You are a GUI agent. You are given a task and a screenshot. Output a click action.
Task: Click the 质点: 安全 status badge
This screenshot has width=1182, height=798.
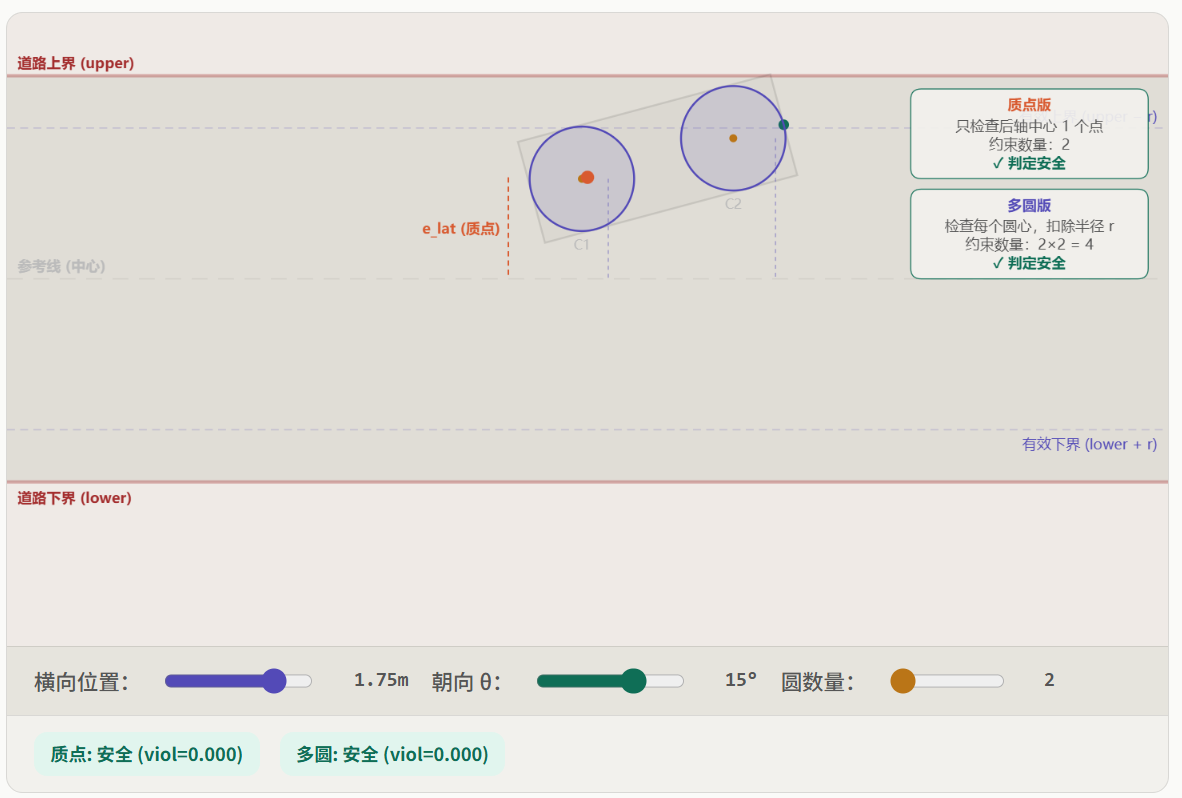147,754
